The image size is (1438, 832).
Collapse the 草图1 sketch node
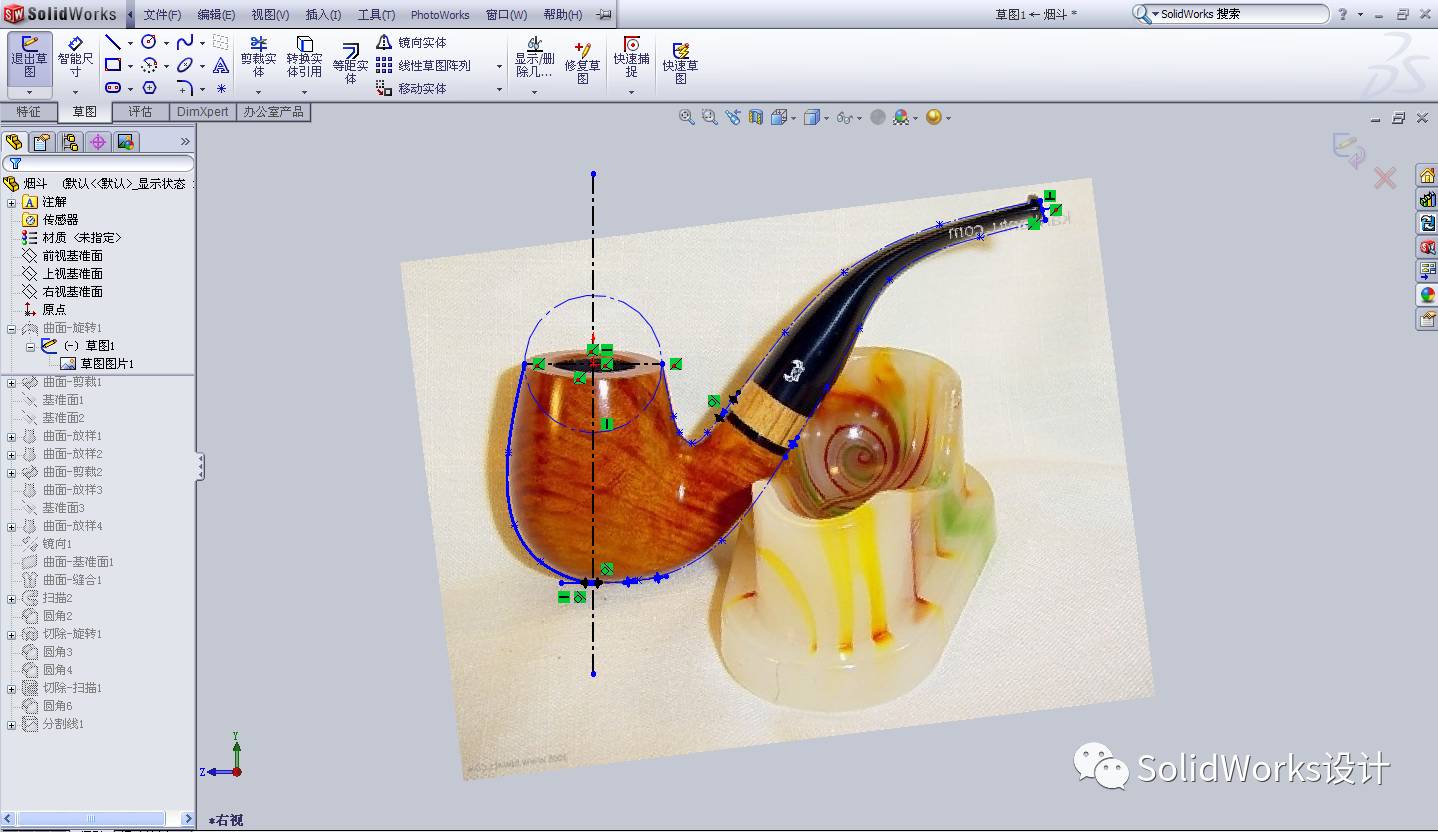[30, 346]
